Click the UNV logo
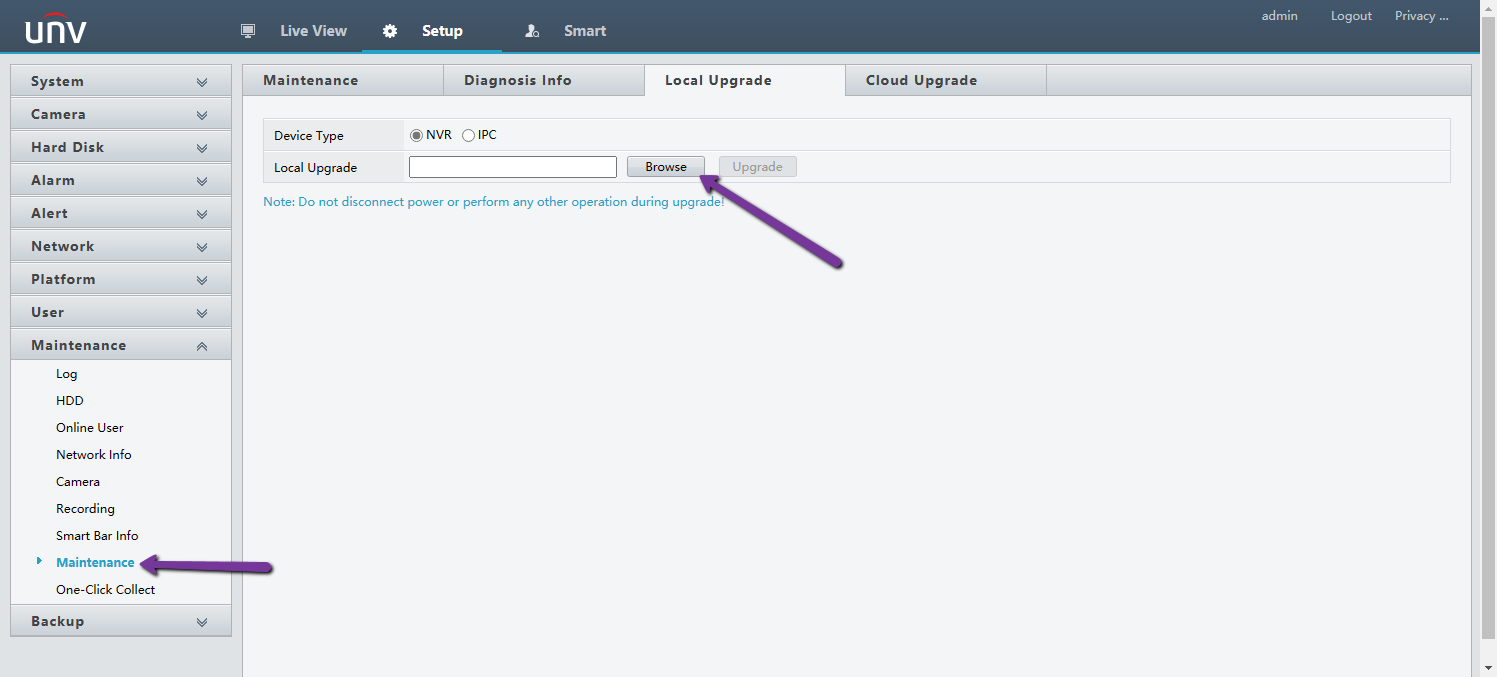Image resolution: width=1497 pixels, height=677 pixels. (56, 31)
